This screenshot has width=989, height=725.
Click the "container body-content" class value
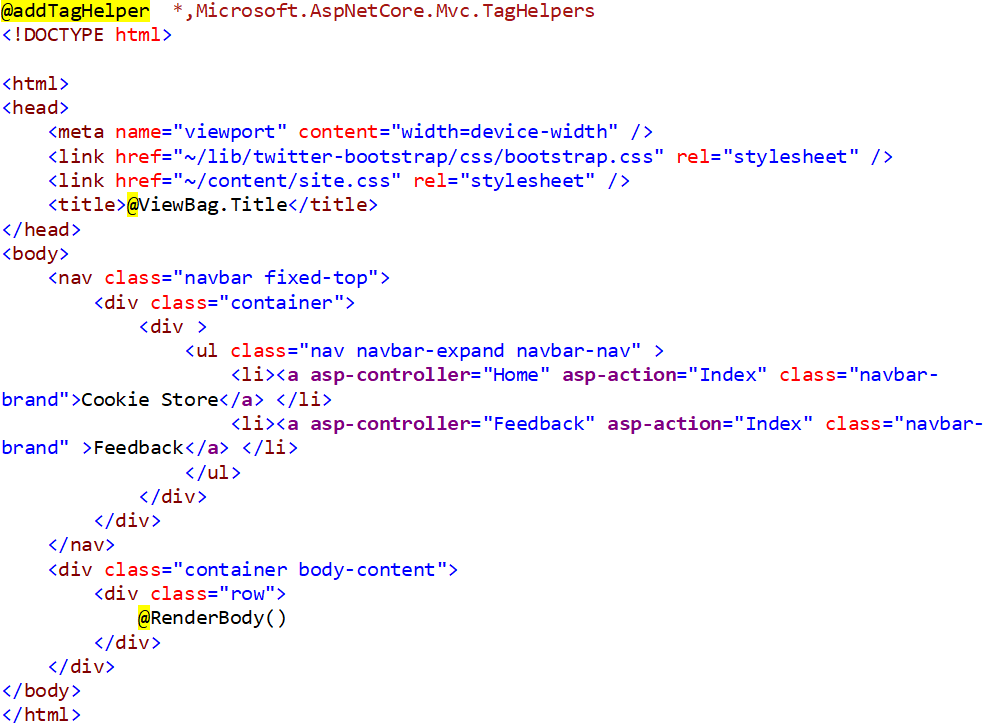tap(310, 570)
